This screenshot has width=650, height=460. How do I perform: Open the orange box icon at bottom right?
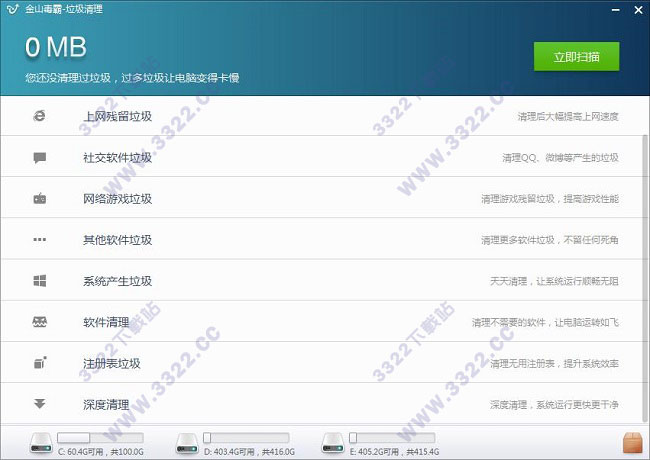point(632,443)
